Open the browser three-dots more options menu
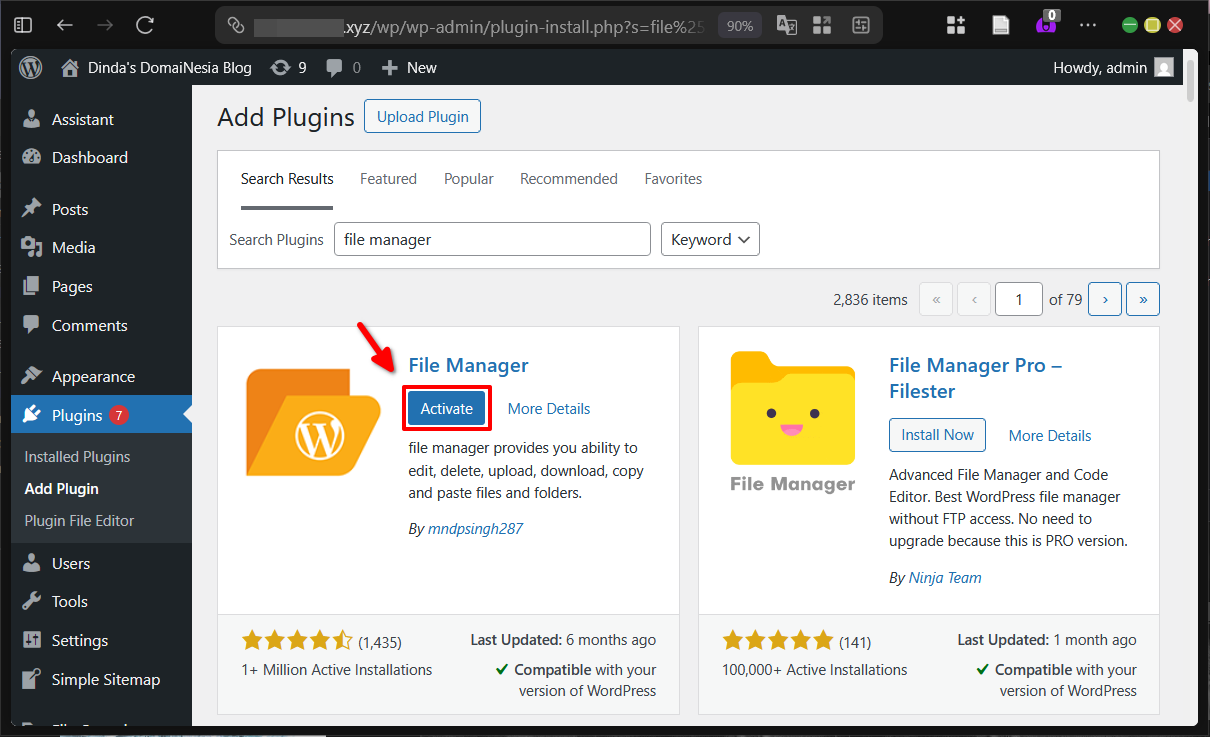The image size is (1210, 737). tap(1088, 25)
